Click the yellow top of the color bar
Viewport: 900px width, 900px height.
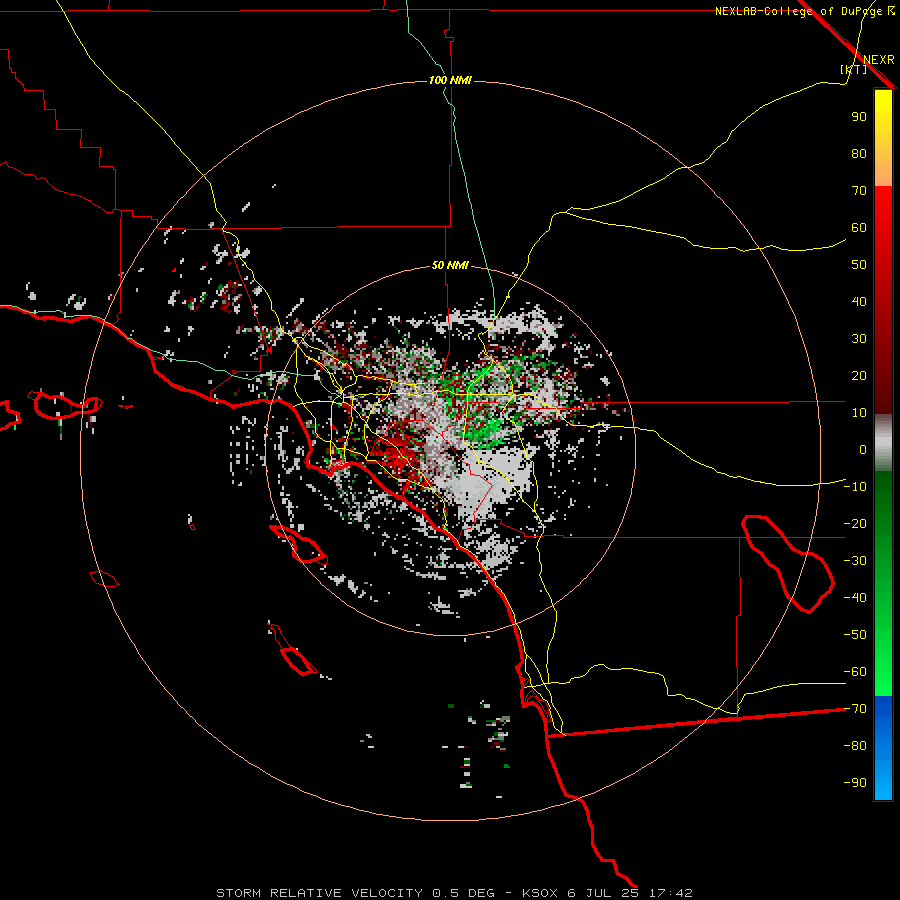coord(883,106)
